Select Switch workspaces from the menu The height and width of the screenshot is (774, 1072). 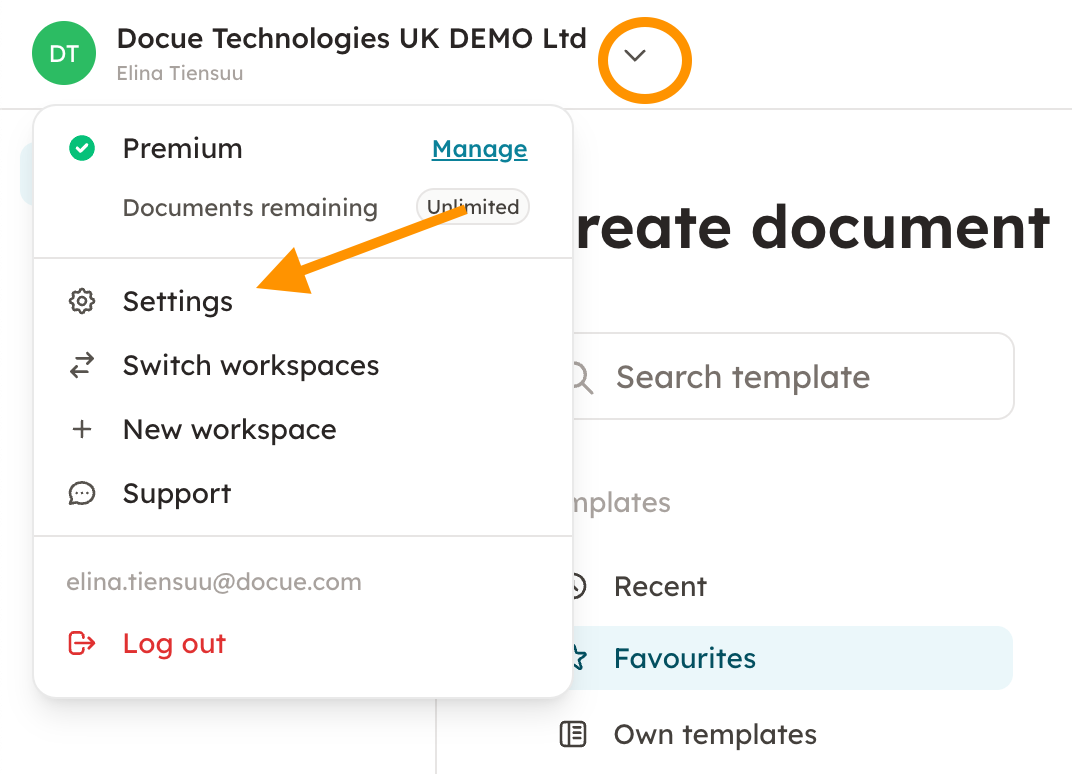point(251,366)
